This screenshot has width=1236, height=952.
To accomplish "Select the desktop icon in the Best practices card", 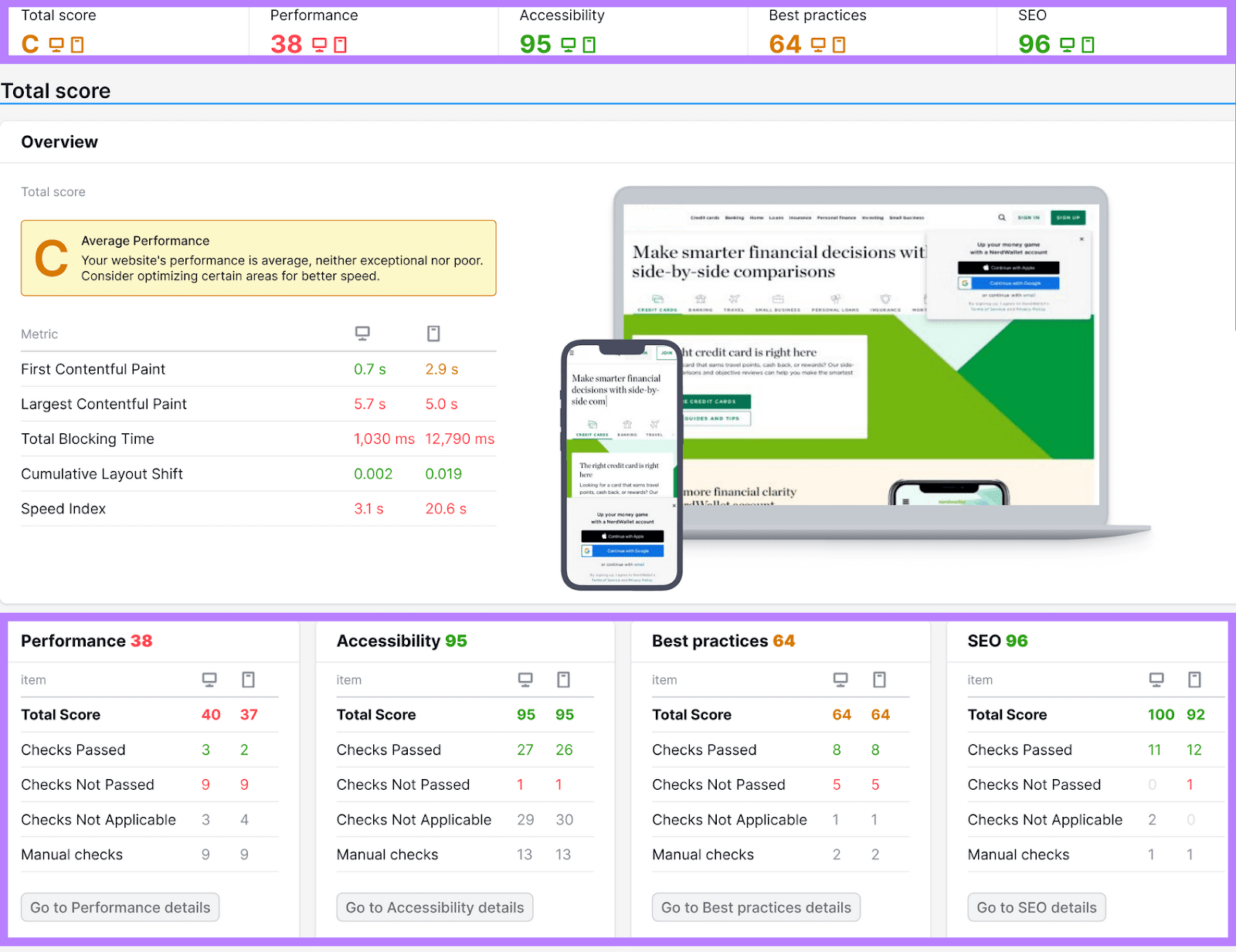I will click(x=840, y=679).
